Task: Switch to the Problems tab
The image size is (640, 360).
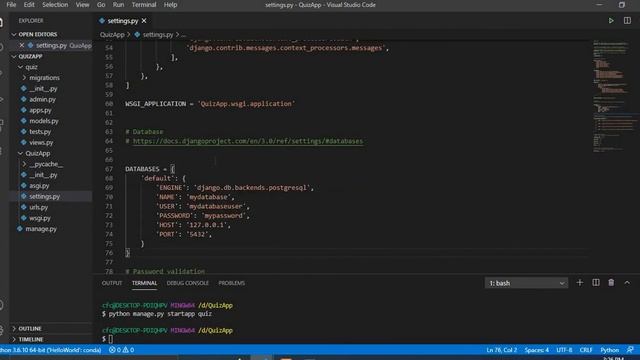Action: (x=231, y=283)
